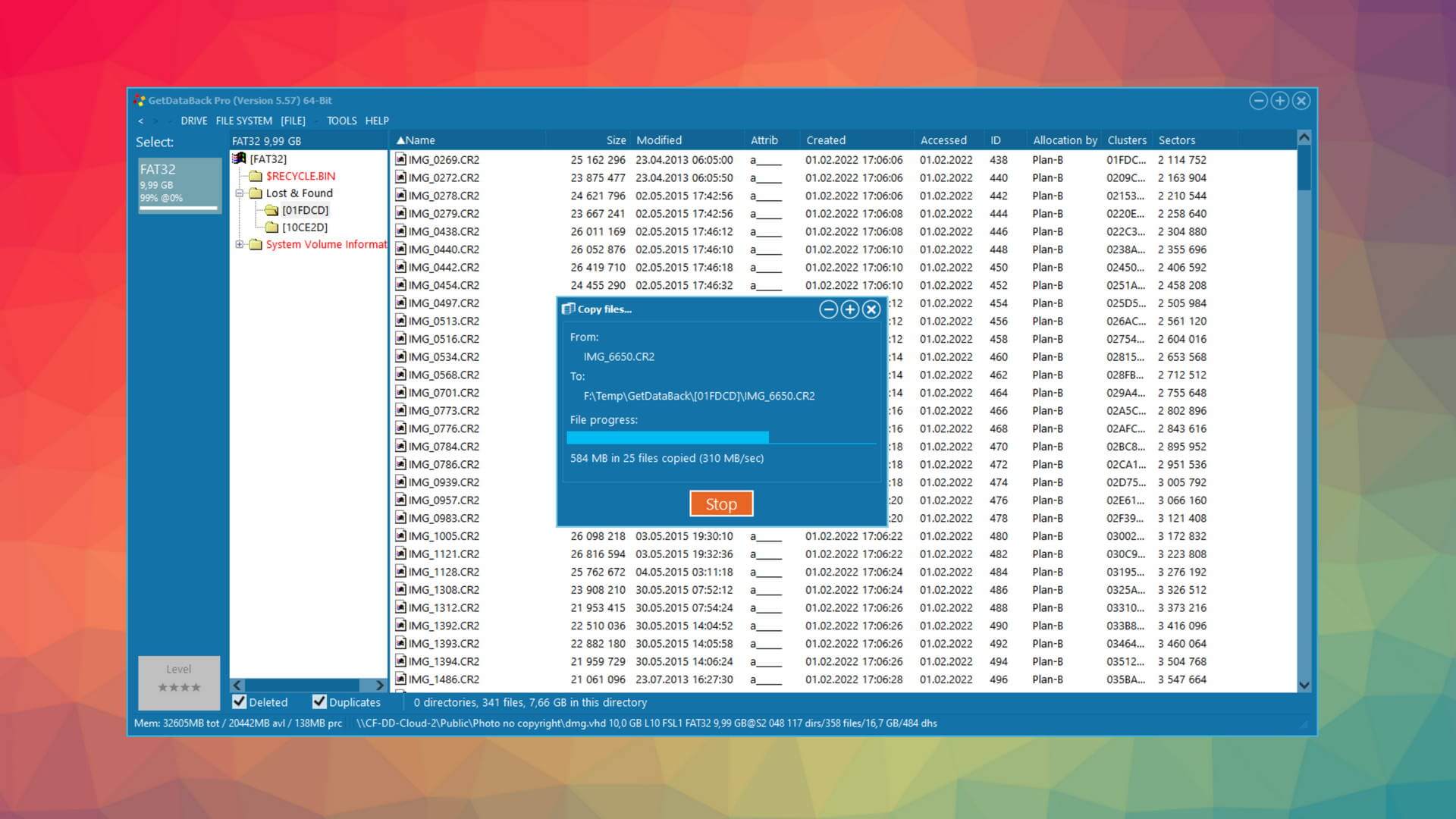Image resolution: width=1456 pixels, height=819 pixels.
Task: Select the IMG_0786.CR2 file row
Action: pyautogui.click(x=843, y=464)
